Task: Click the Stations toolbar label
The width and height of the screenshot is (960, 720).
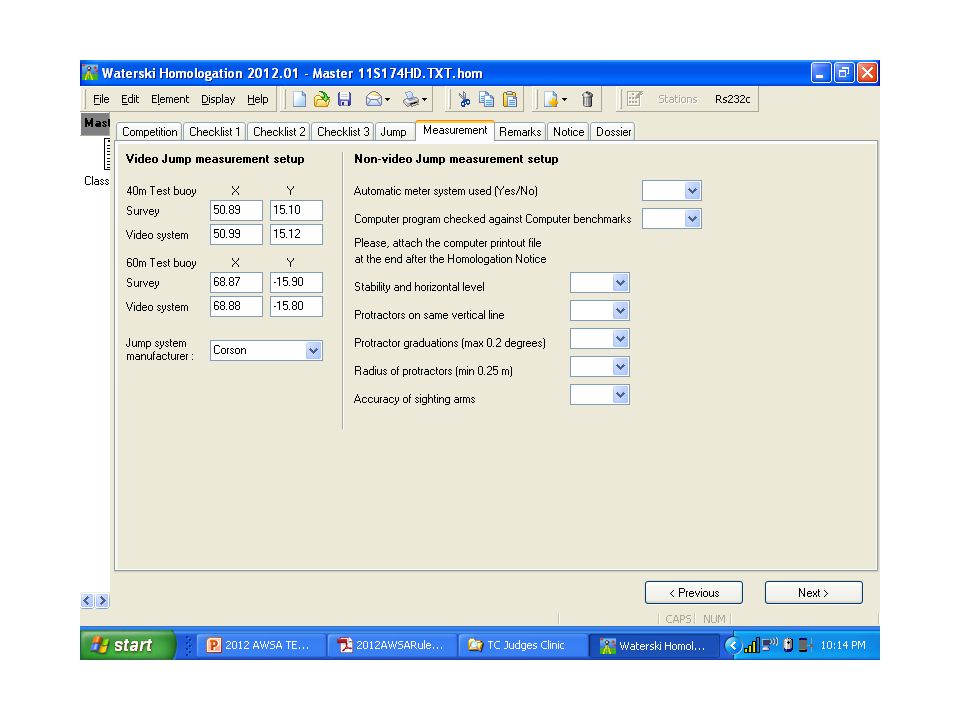Action: click(677, 99)
